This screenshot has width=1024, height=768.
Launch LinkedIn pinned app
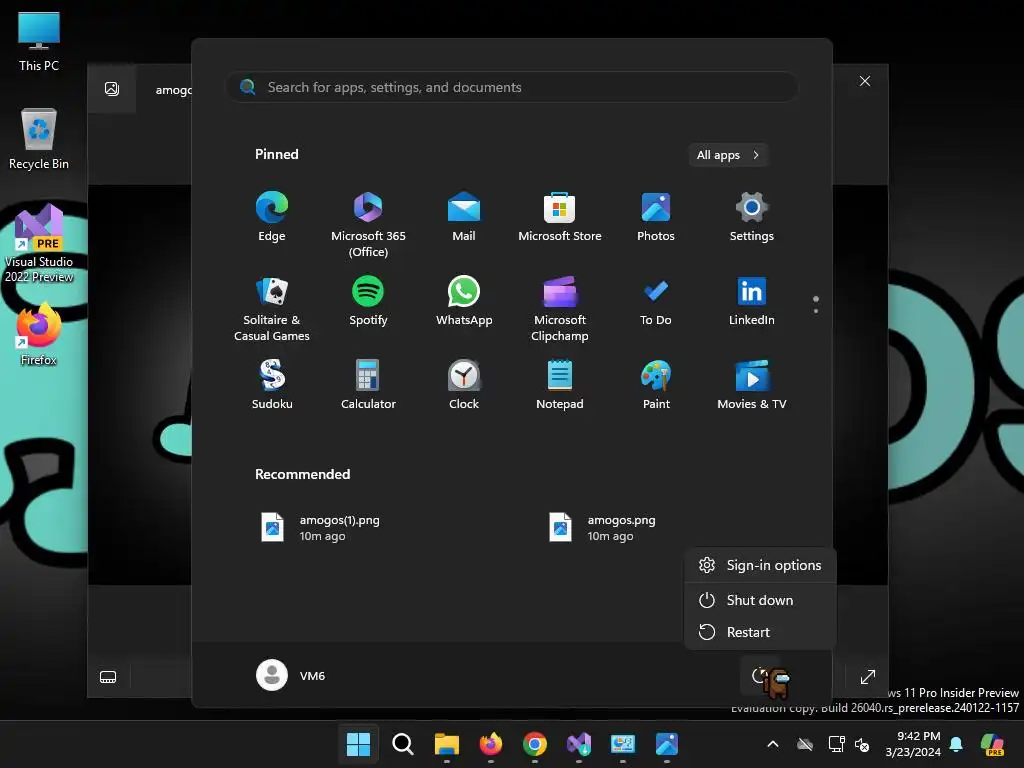752,301
